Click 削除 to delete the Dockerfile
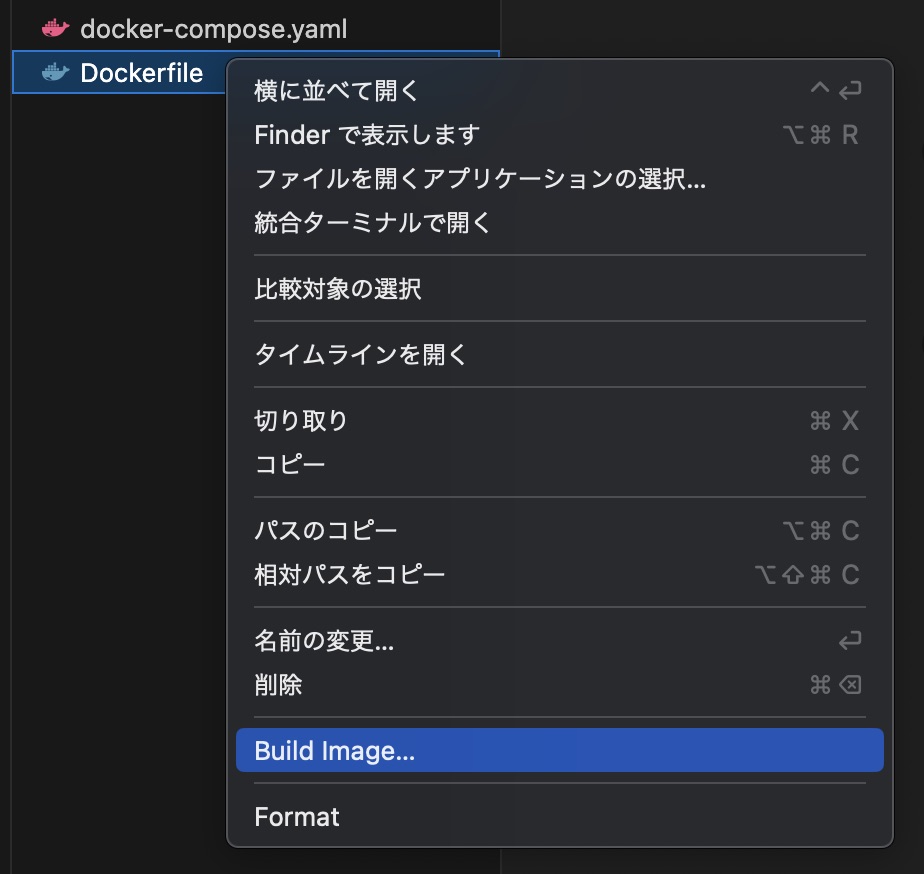 [279, 685]
